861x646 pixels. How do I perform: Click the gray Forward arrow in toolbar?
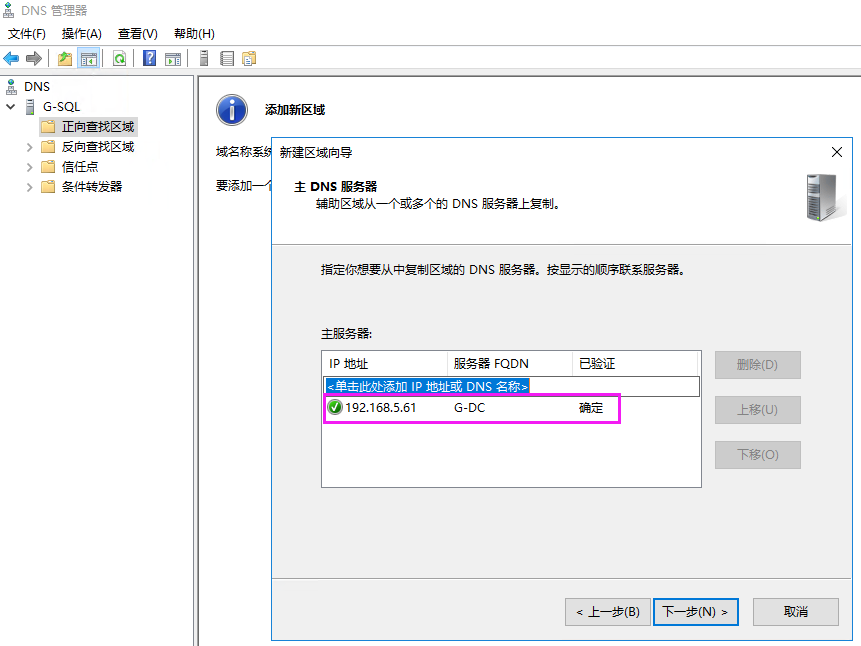tap(34, 58)
